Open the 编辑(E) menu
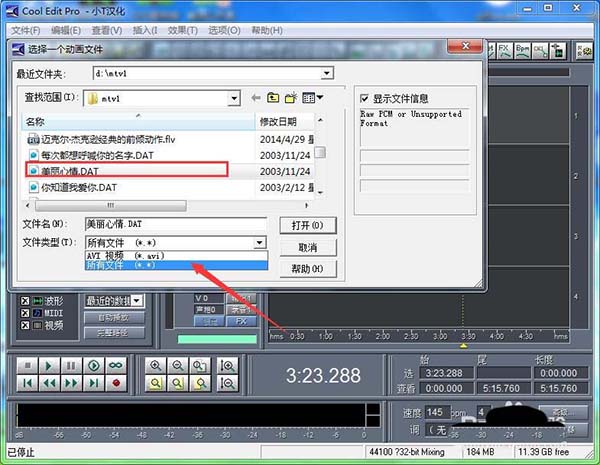The image size is (600, 465). coord(66,30)
